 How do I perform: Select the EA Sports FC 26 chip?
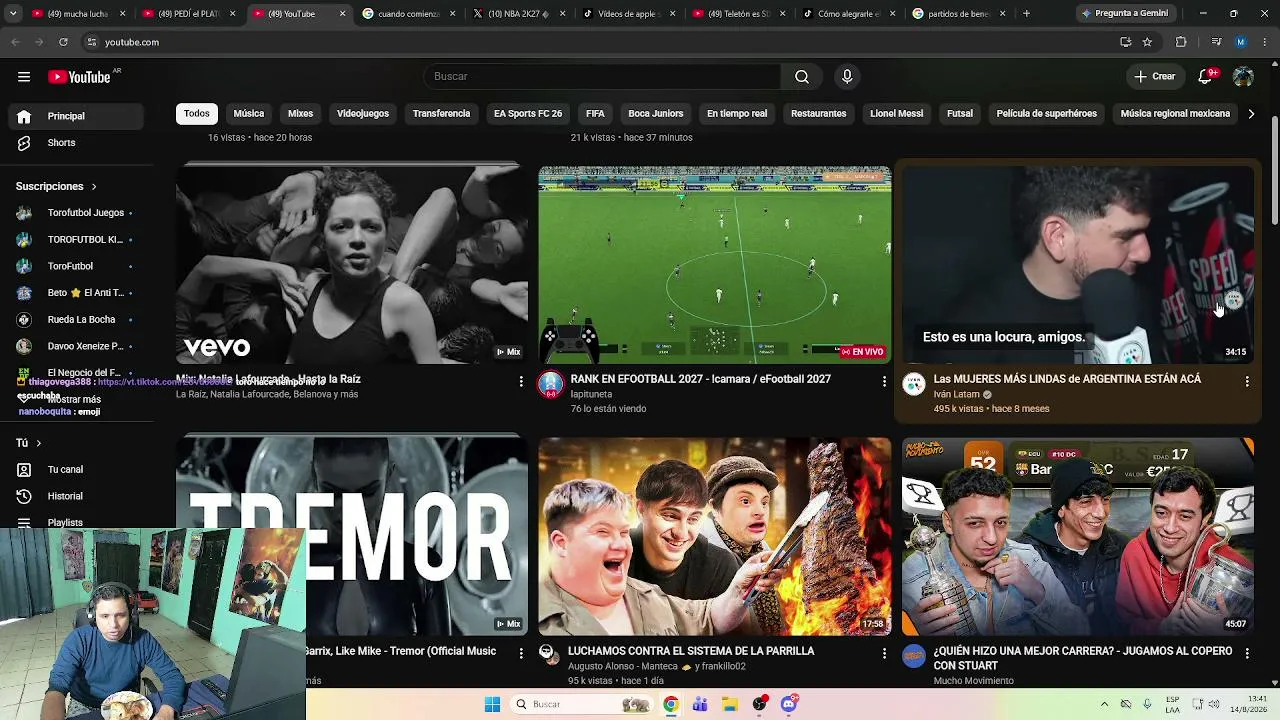click(x=528, y=114)
